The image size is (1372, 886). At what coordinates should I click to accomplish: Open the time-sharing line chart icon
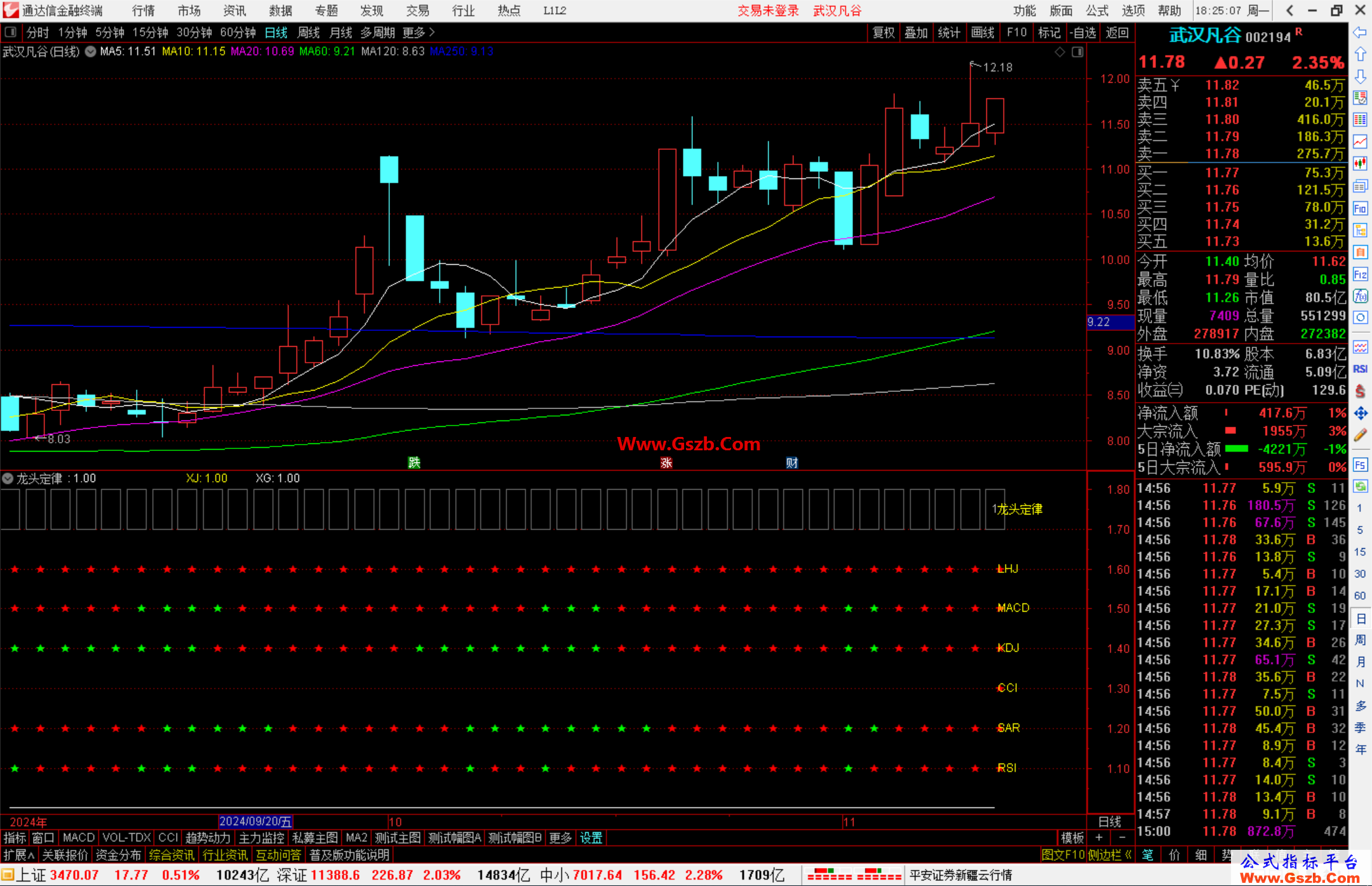[x=1360, y=142]
